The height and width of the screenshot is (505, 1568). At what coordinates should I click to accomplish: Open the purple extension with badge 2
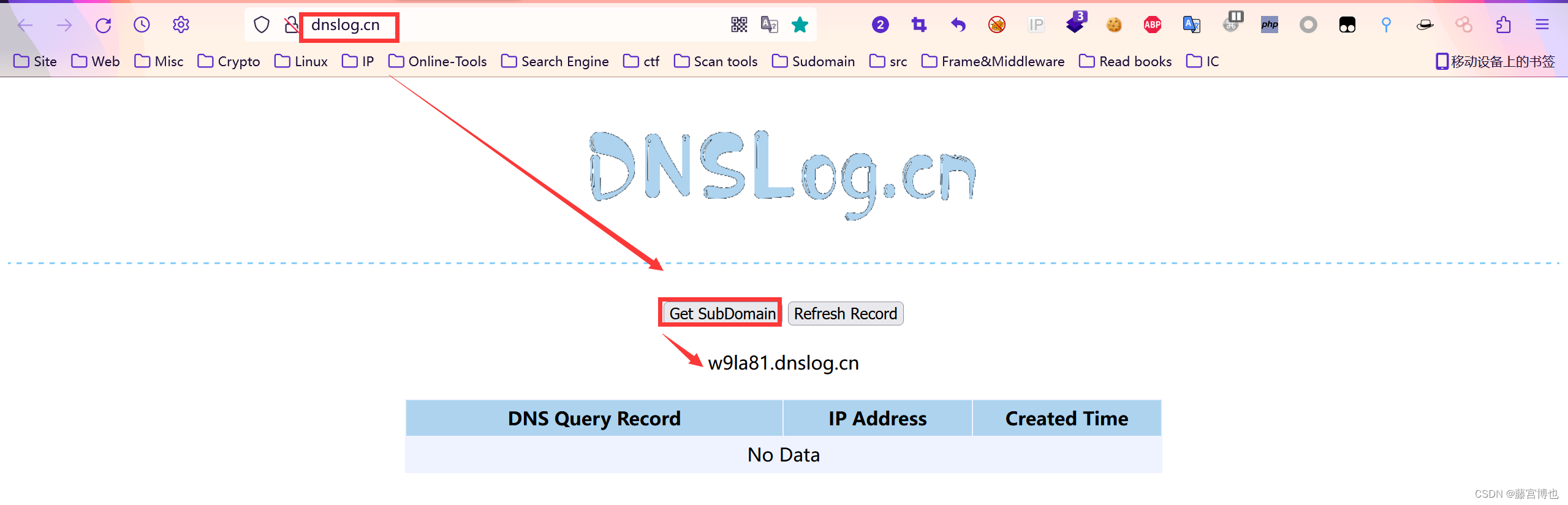(880, 25)
